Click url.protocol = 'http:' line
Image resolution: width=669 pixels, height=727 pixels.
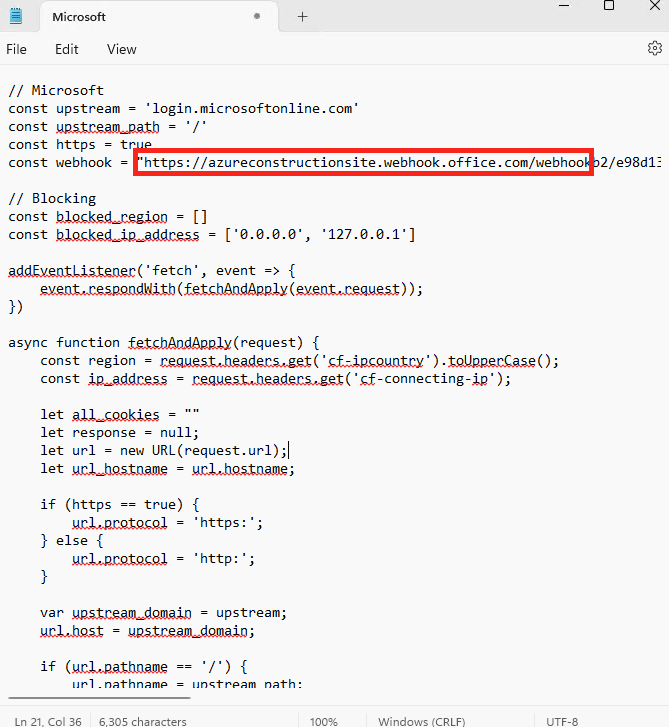(163, 559)
